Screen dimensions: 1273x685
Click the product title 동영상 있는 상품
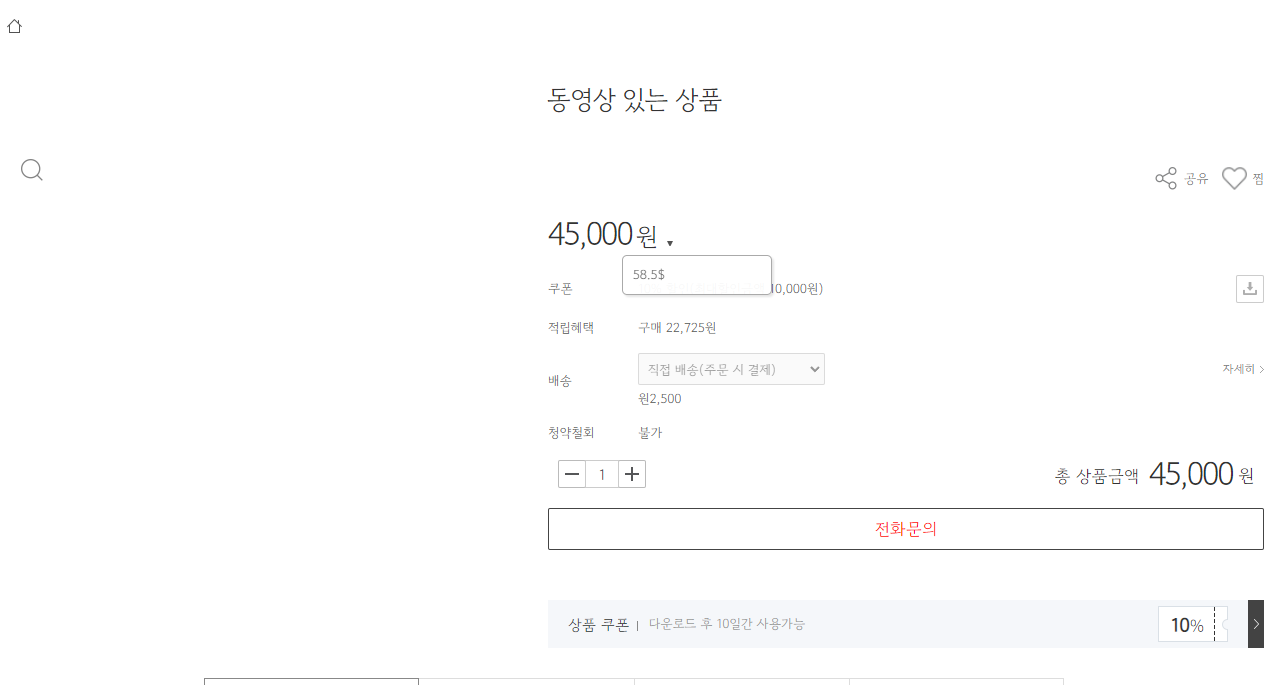634,100
